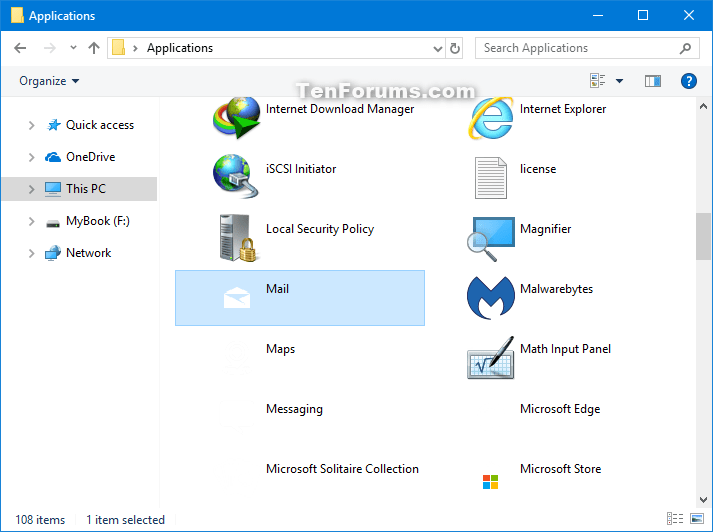
Task: Toggle the preview pane button
Action: pyautogui.click(x=653, y=81)
